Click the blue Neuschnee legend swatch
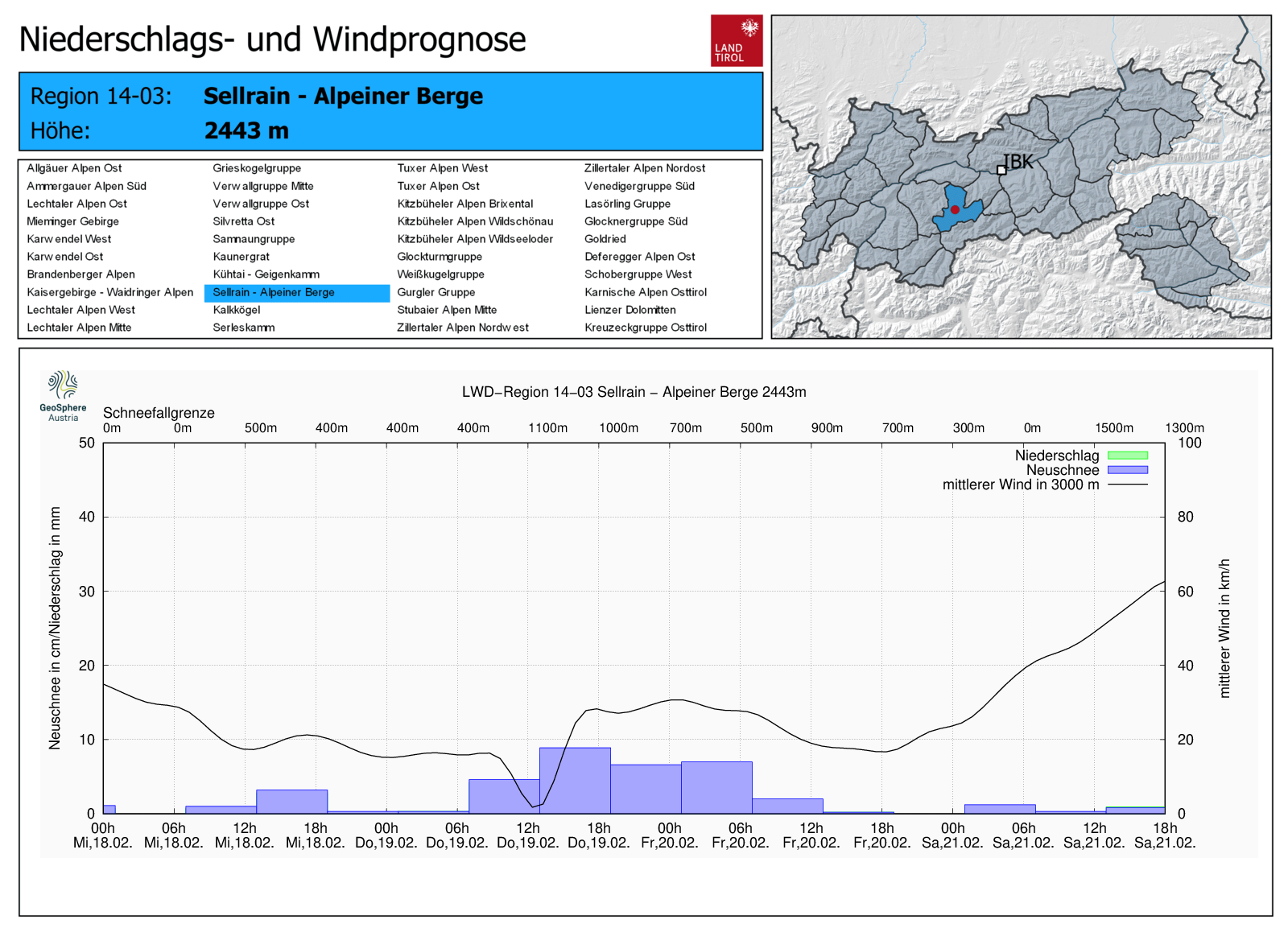Viewport: 1288px width, 928px height. (x=1127, y=470)
